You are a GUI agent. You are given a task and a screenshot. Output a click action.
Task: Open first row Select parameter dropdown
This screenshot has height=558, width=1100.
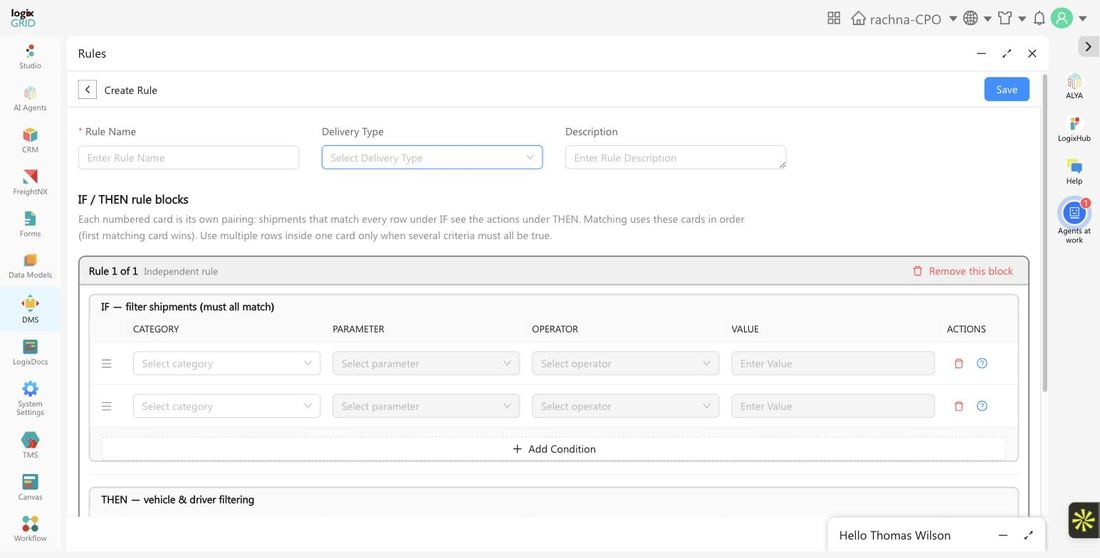[x=426, y=364]
